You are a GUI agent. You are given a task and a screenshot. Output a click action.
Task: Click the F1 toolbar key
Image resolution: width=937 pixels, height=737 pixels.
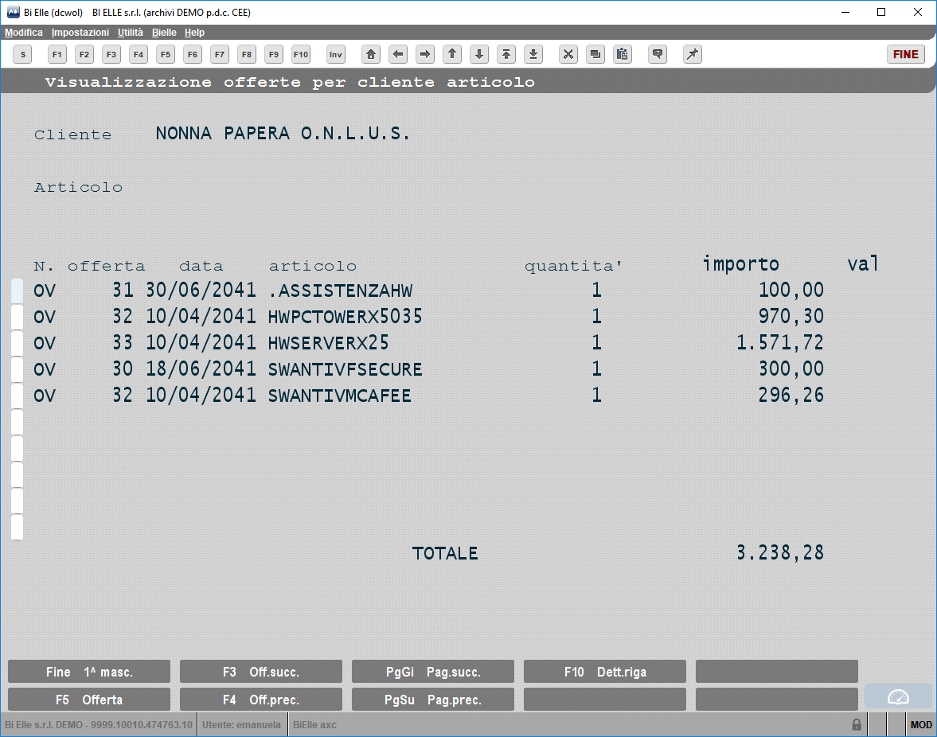(x=57, y=54)
